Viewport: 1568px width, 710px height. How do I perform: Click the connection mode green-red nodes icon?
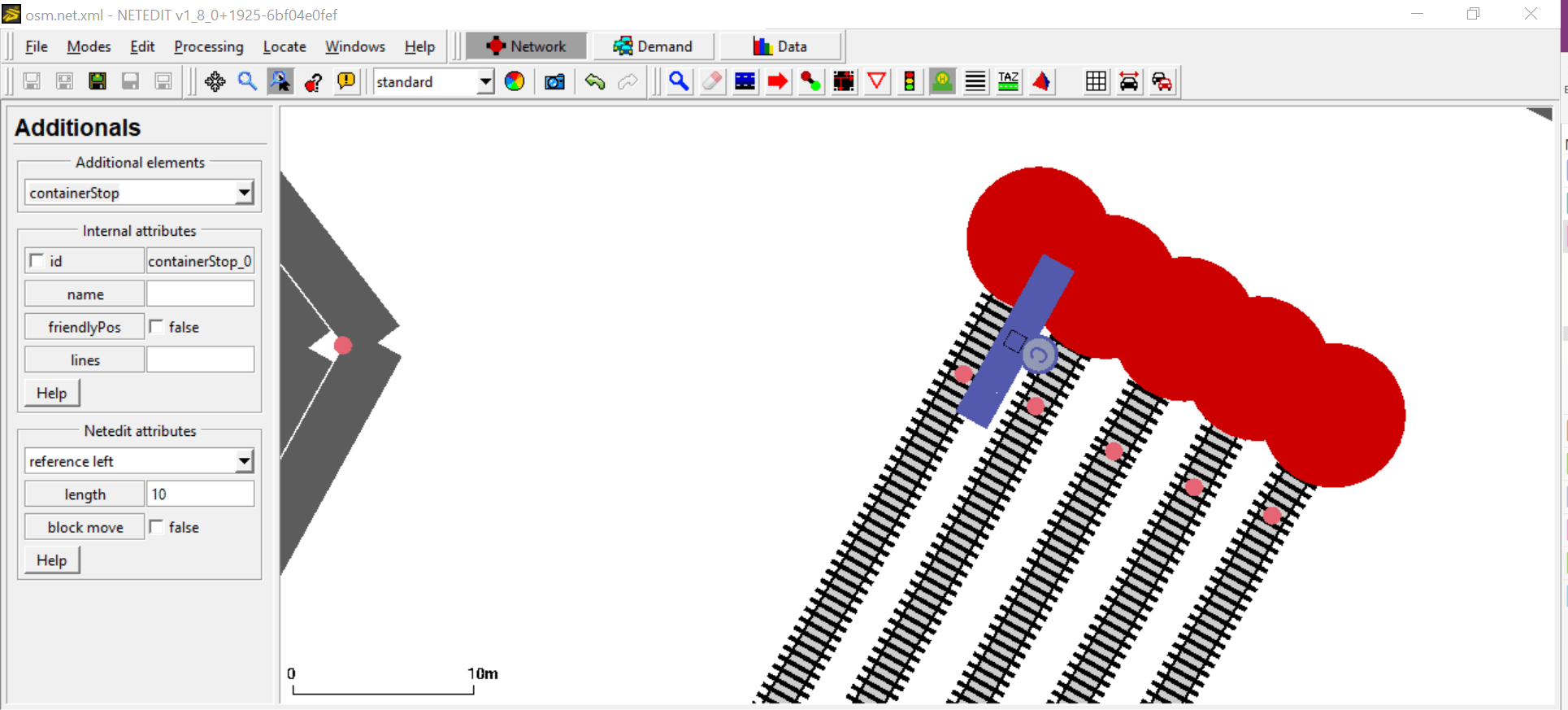pos(810,81)
